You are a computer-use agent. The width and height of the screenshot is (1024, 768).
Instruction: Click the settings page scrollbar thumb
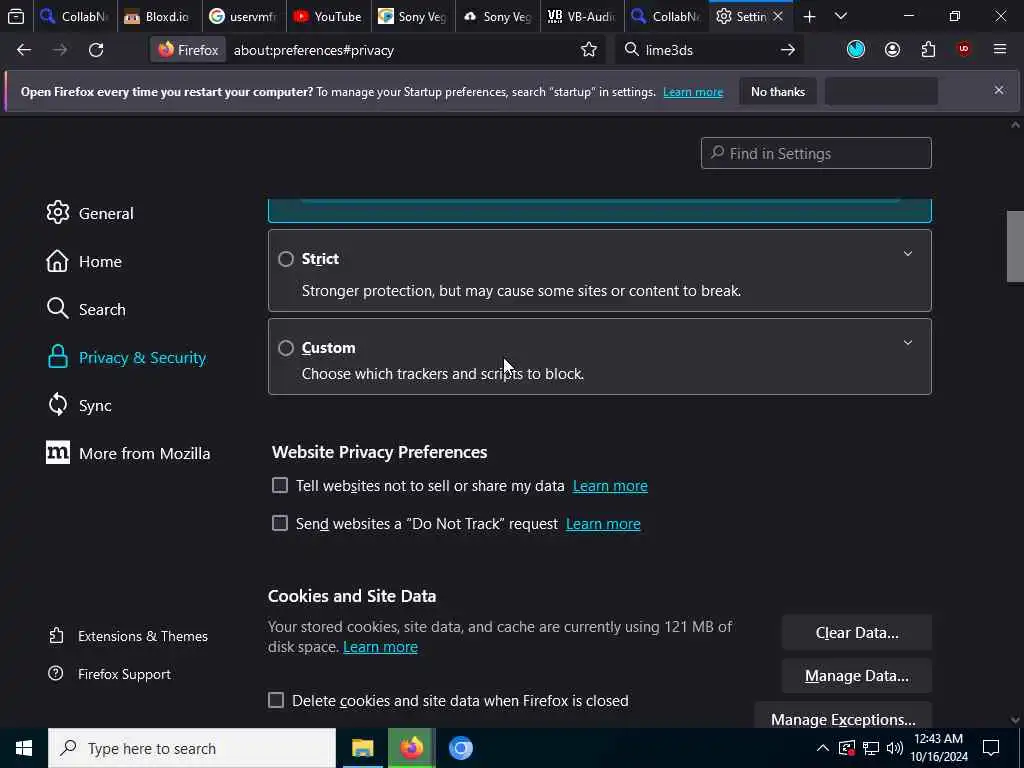(1015, 246)
